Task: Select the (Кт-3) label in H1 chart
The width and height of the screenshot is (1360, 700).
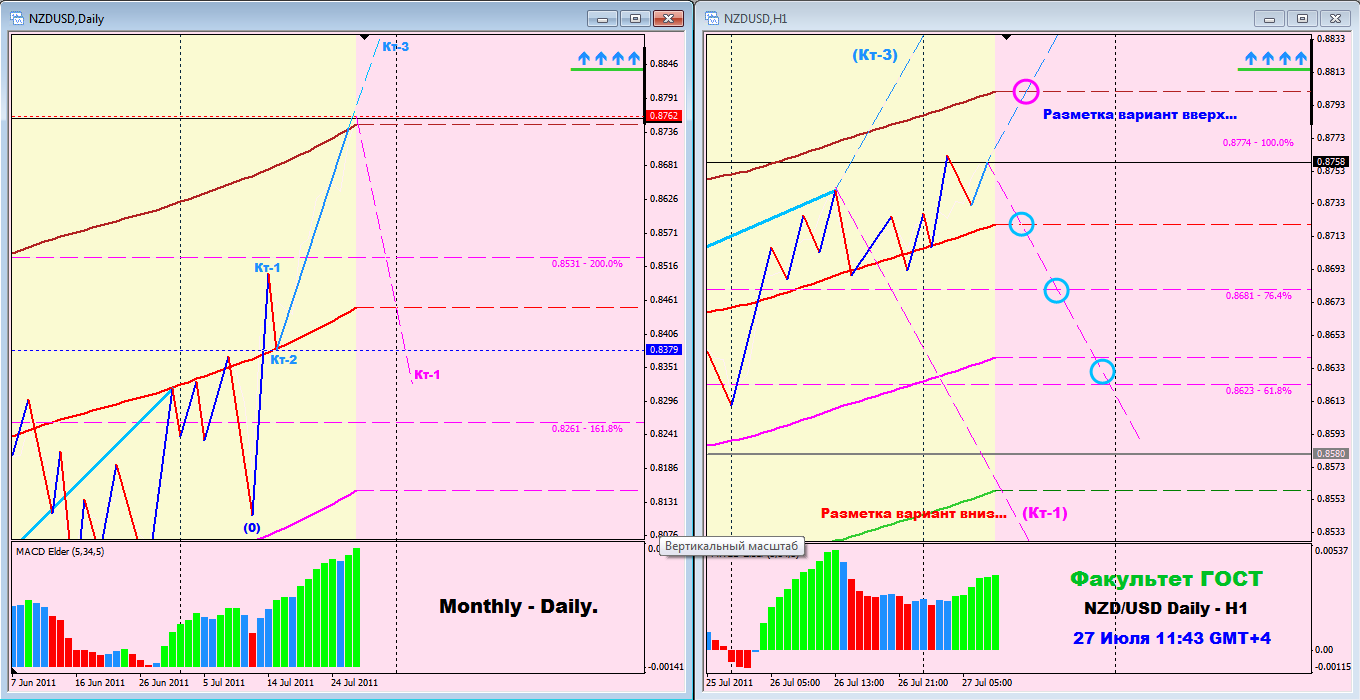Action: point(874,55)
